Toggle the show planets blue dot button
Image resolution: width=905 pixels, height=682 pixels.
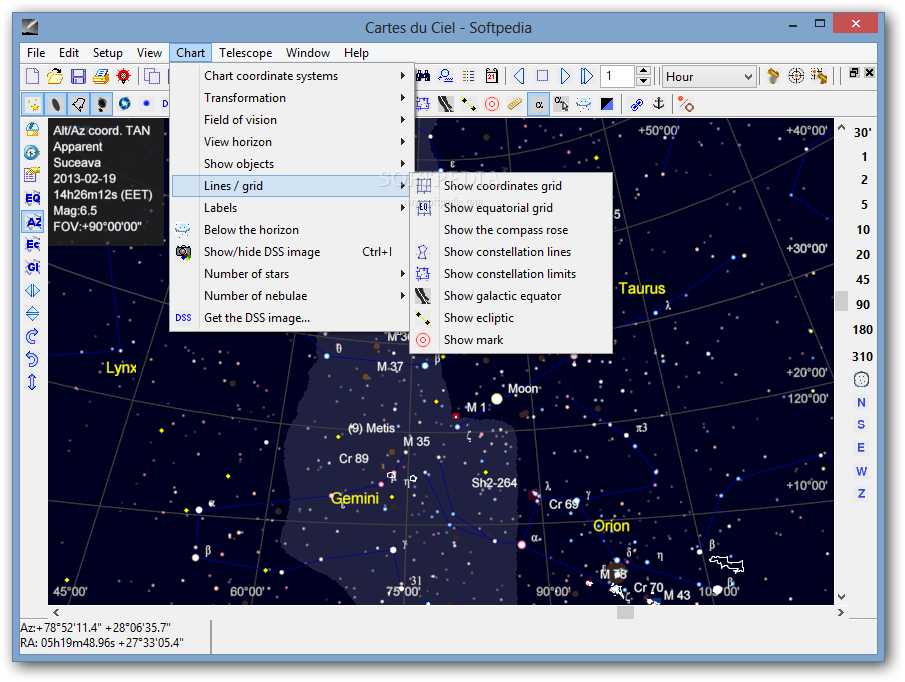[x=147, y=104]
